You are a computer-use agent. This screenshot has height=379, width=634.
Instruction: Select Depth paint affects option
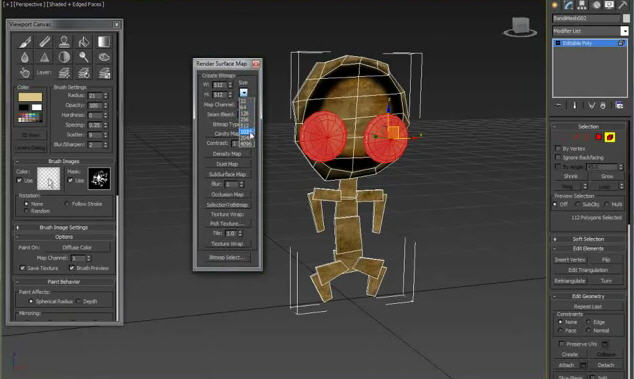tap(78, 301)
